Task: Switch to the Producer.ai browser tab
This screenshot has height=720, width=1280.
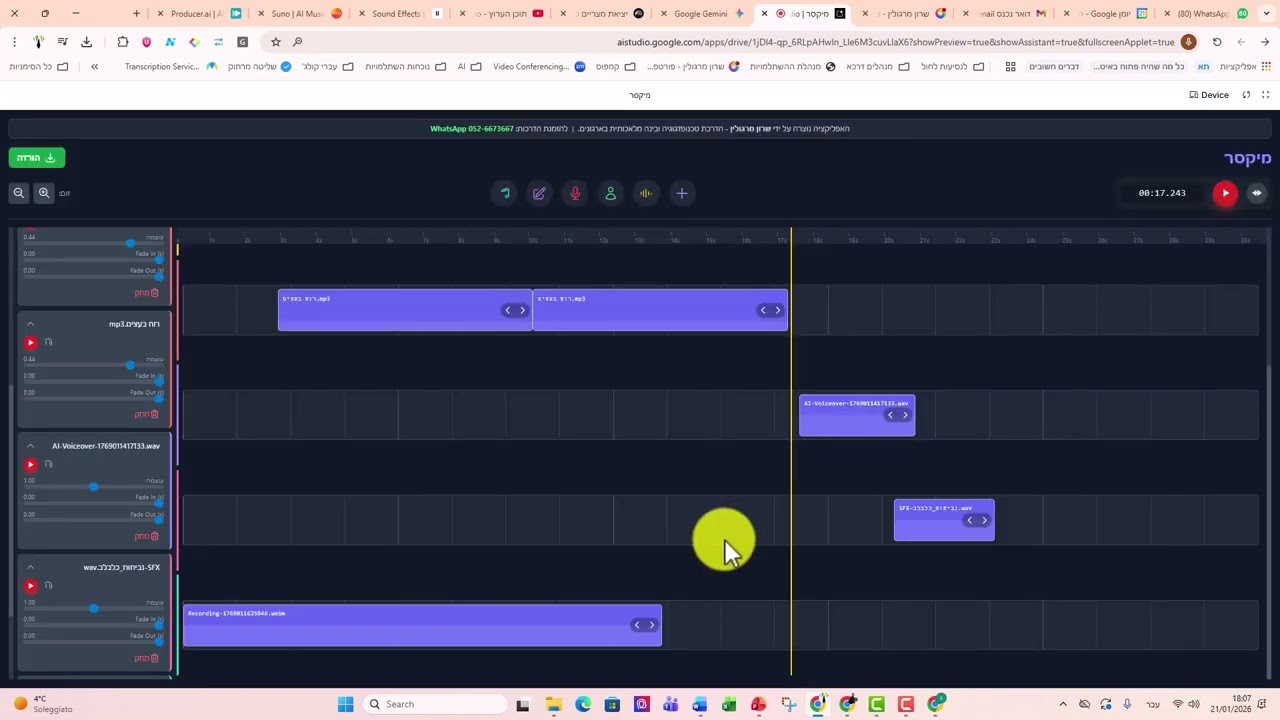Action: [x=197, y=14]
